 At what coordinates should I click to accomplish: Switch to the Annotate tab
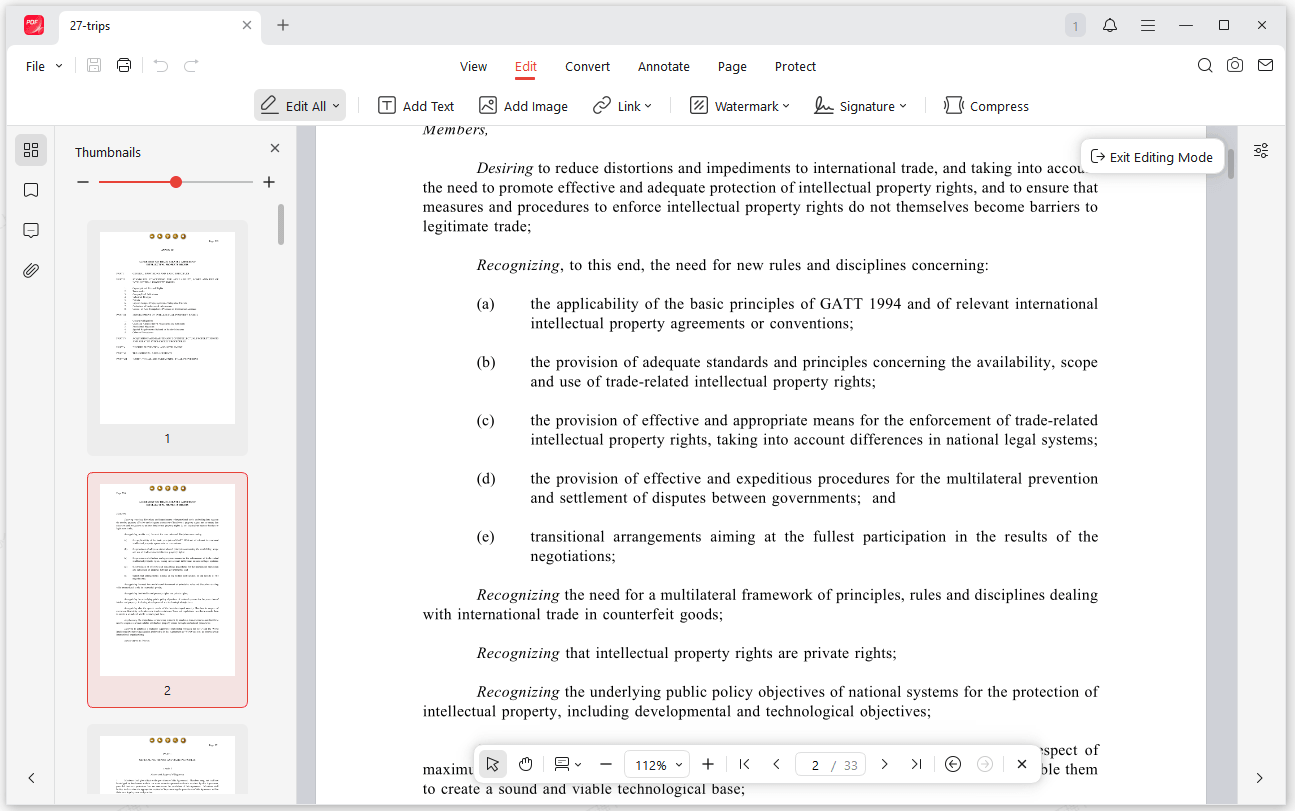(664, 66)
